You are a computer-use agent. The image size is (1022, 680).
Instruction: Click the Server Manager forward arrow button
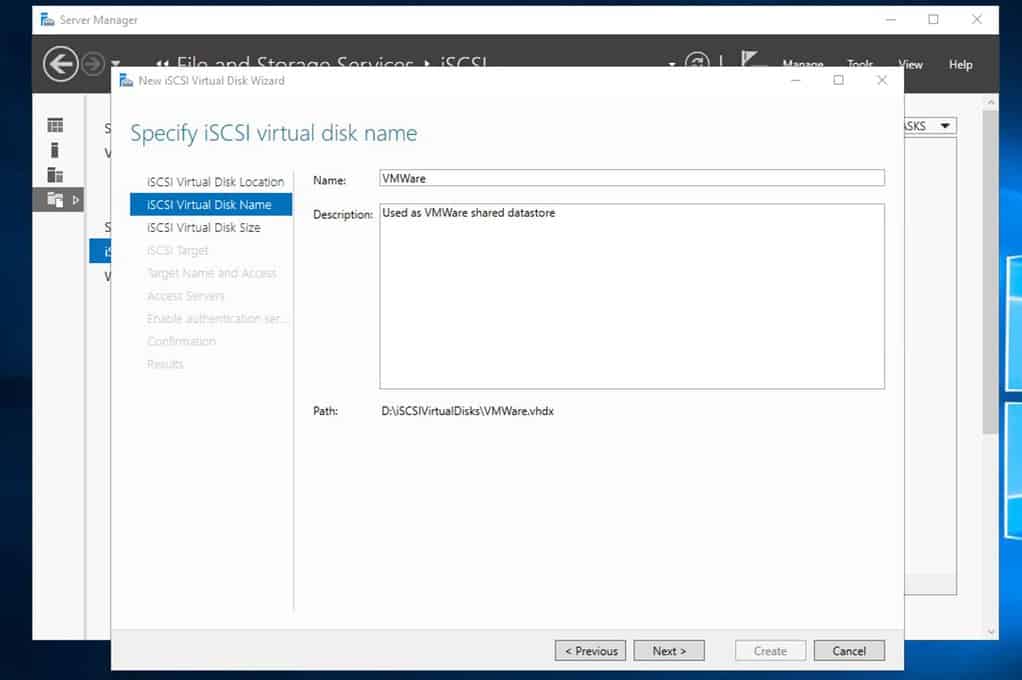click(93, 64)
